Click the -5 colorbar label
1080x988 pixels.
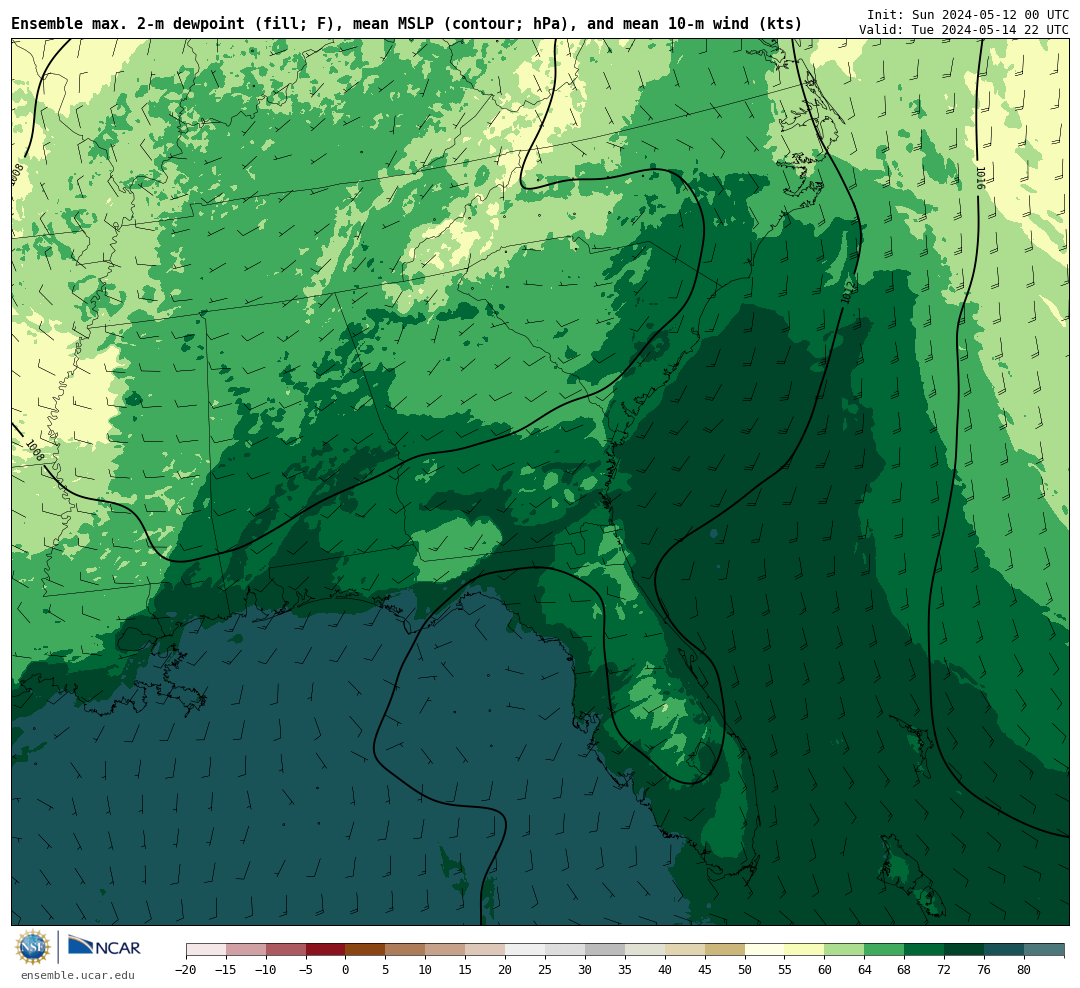pyautogui.click(x=306, y=969)
